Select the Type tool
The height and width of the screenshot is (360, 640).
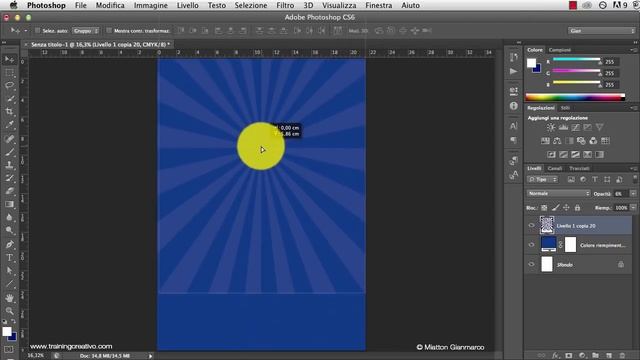click(9, 258)
